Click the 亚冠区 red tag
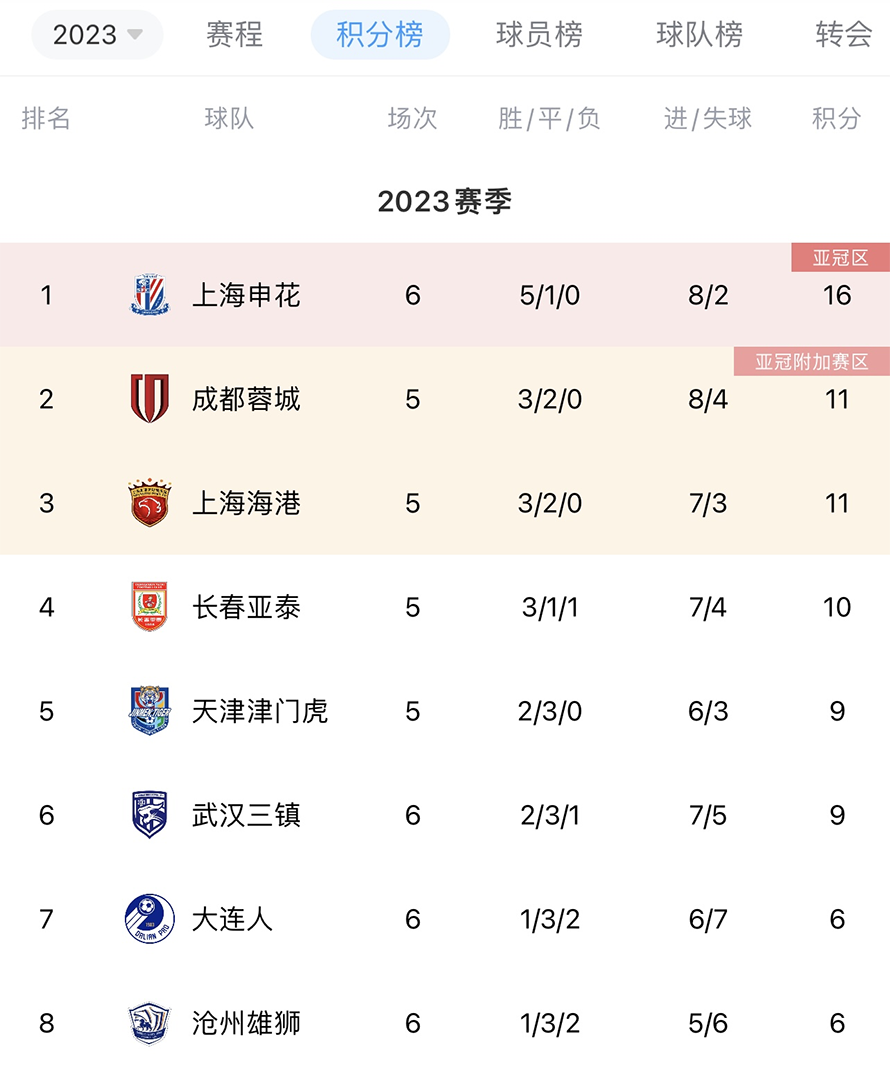 coord(841,258)
